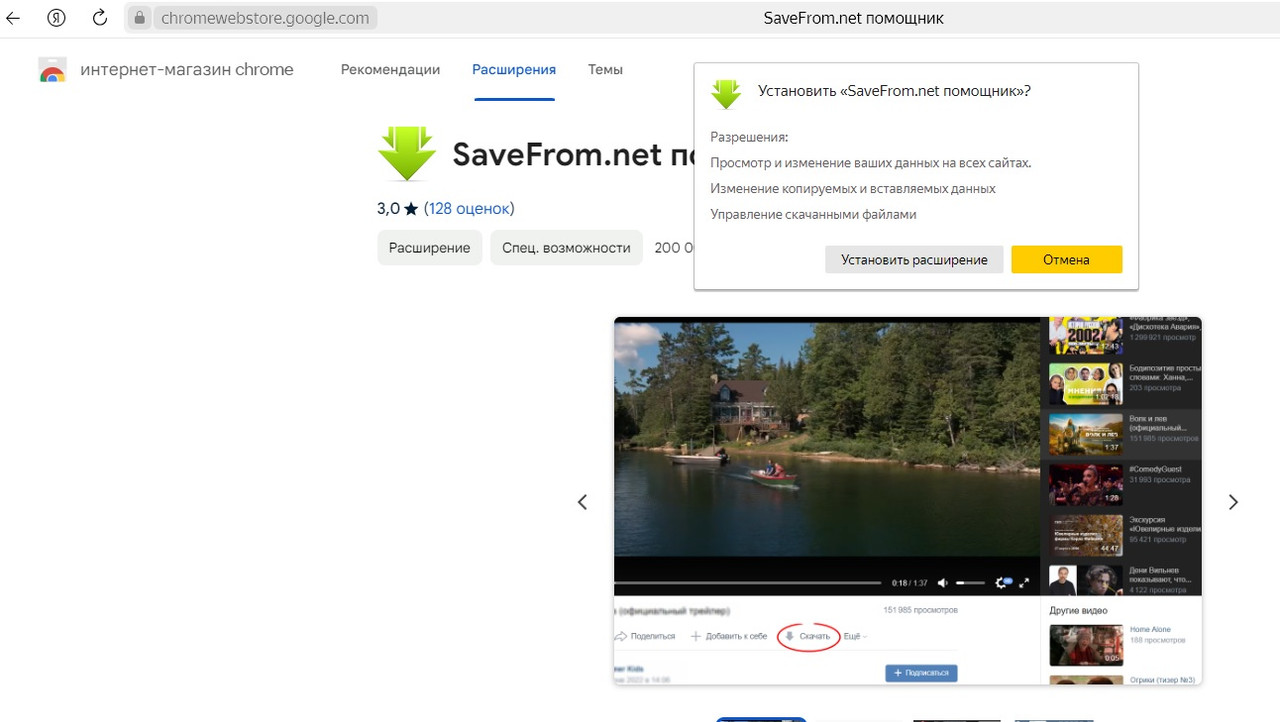
Task: Switch to Рекомендации tab
Action: click(390, 70)
